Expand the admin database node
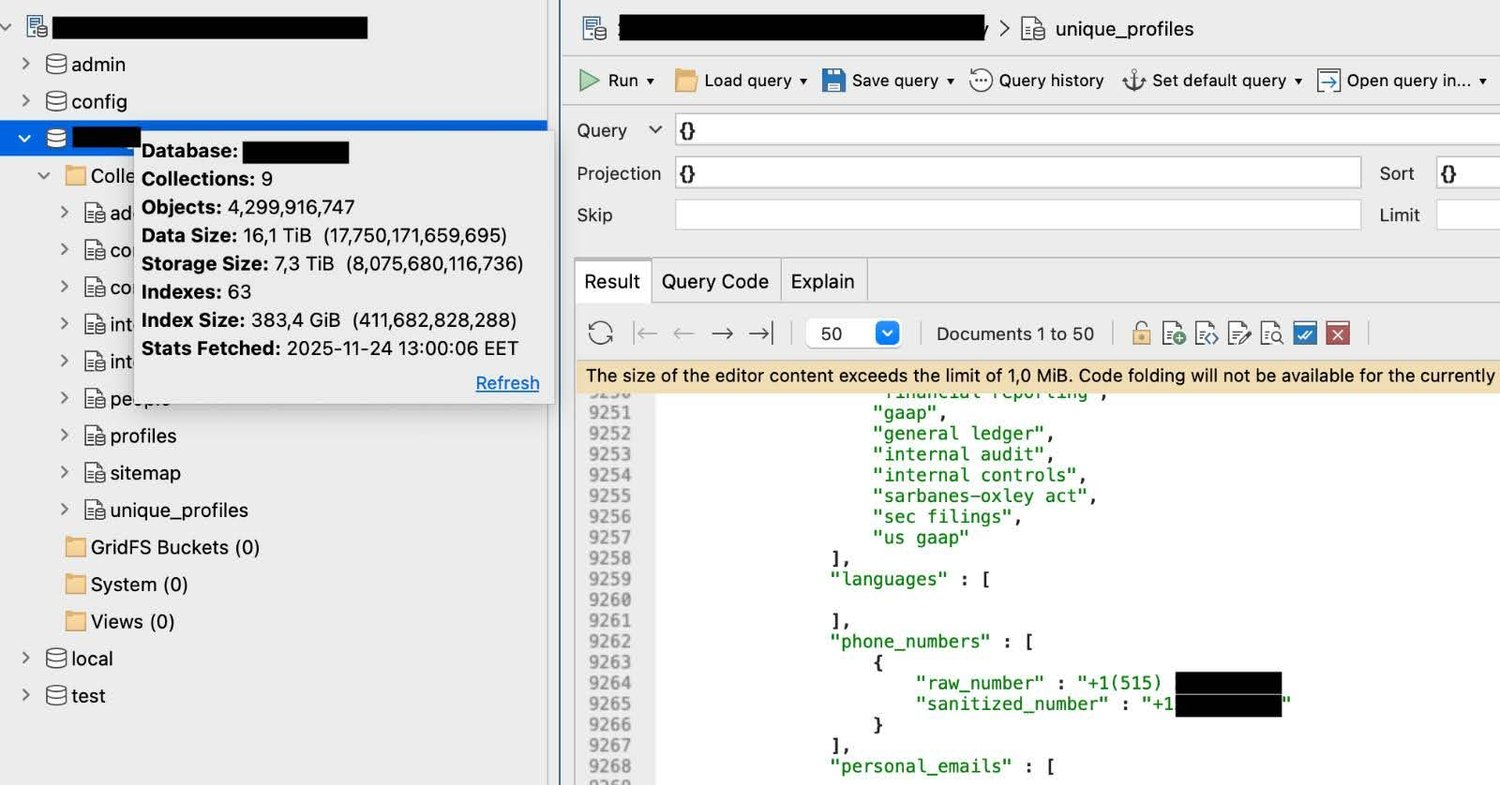Screen dimensions: 1500x785 tap(27, 64)
